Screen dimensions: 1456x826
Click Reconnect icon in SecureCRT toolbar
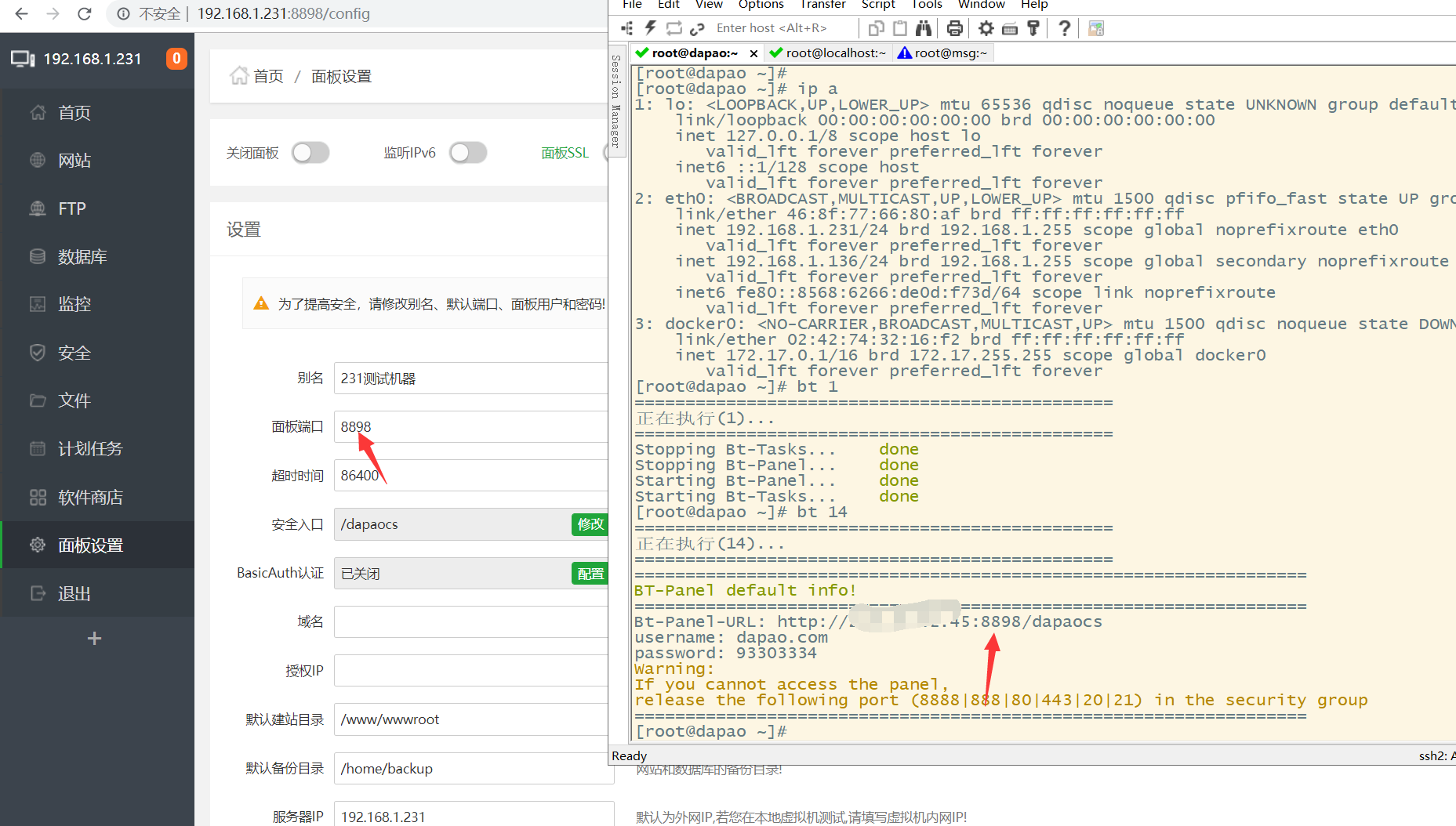coord(674,28)
